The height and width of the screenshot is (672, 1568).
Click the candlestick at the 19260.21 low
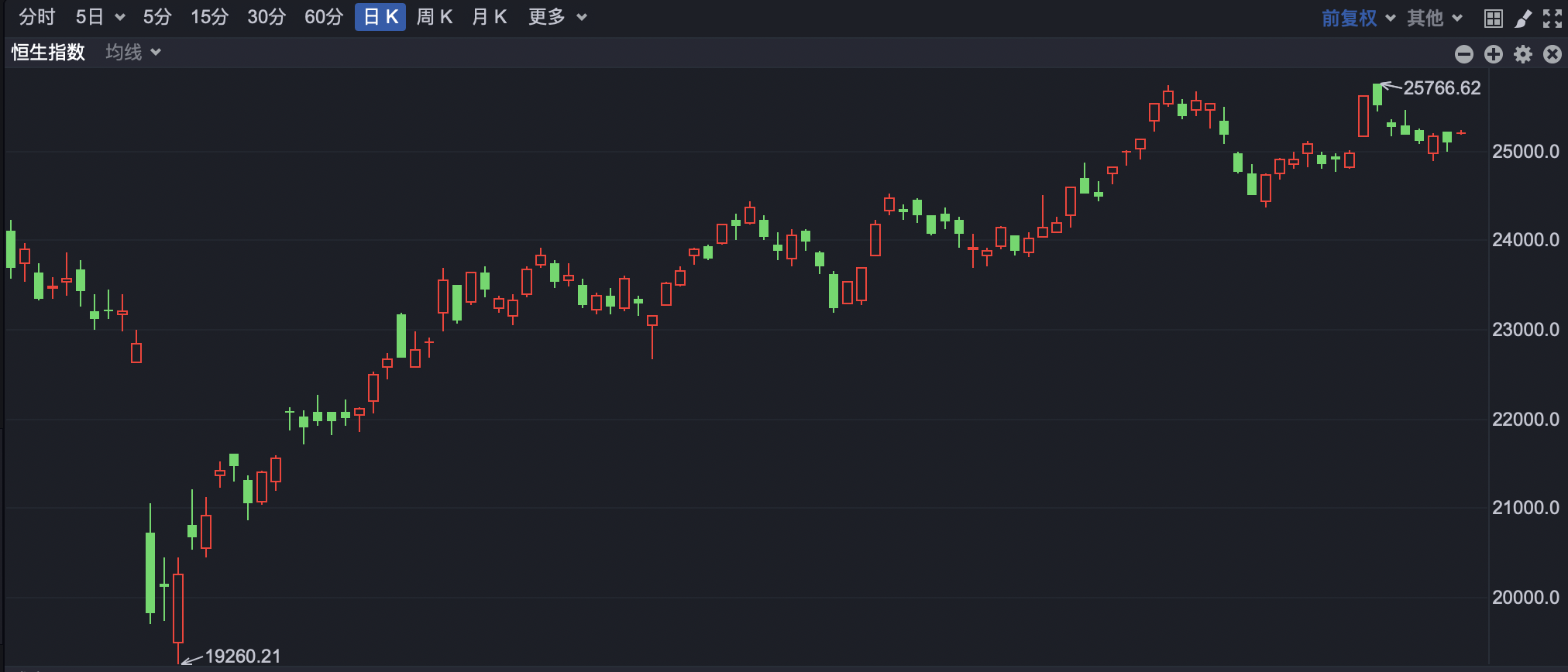(x=178, y=609)
